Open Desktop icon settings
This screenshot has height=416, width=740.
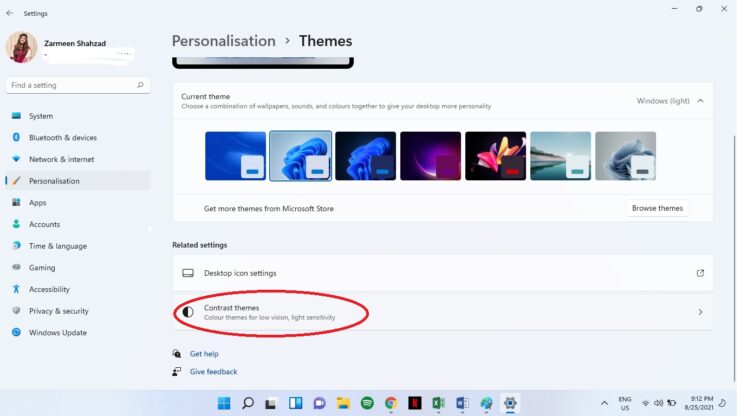[440, 273]
